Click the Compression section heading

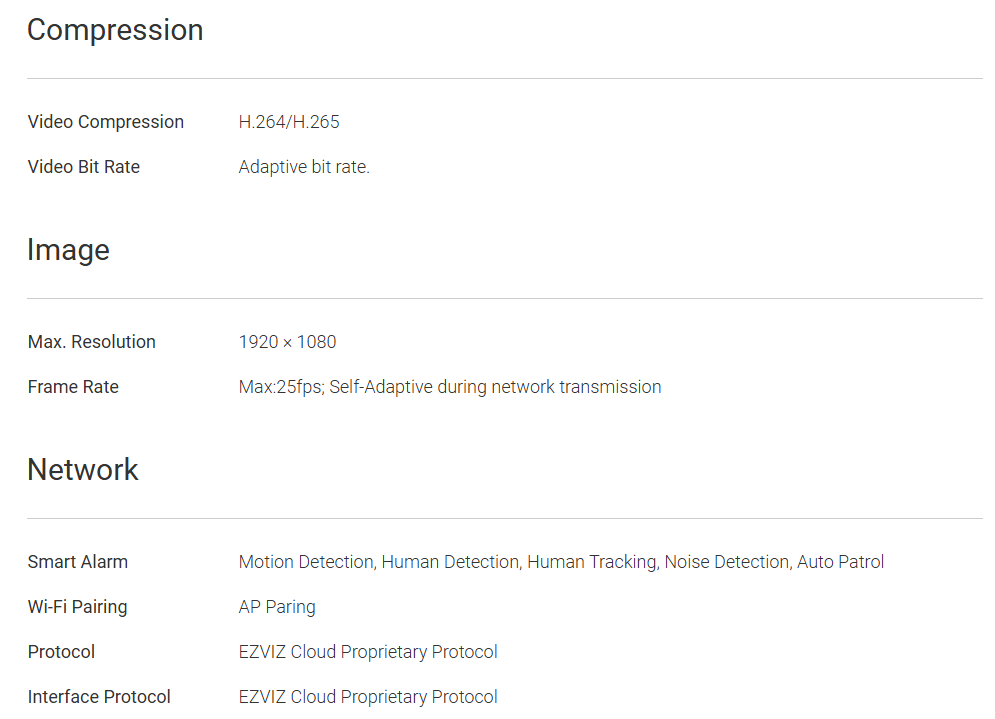click(115, 30)
